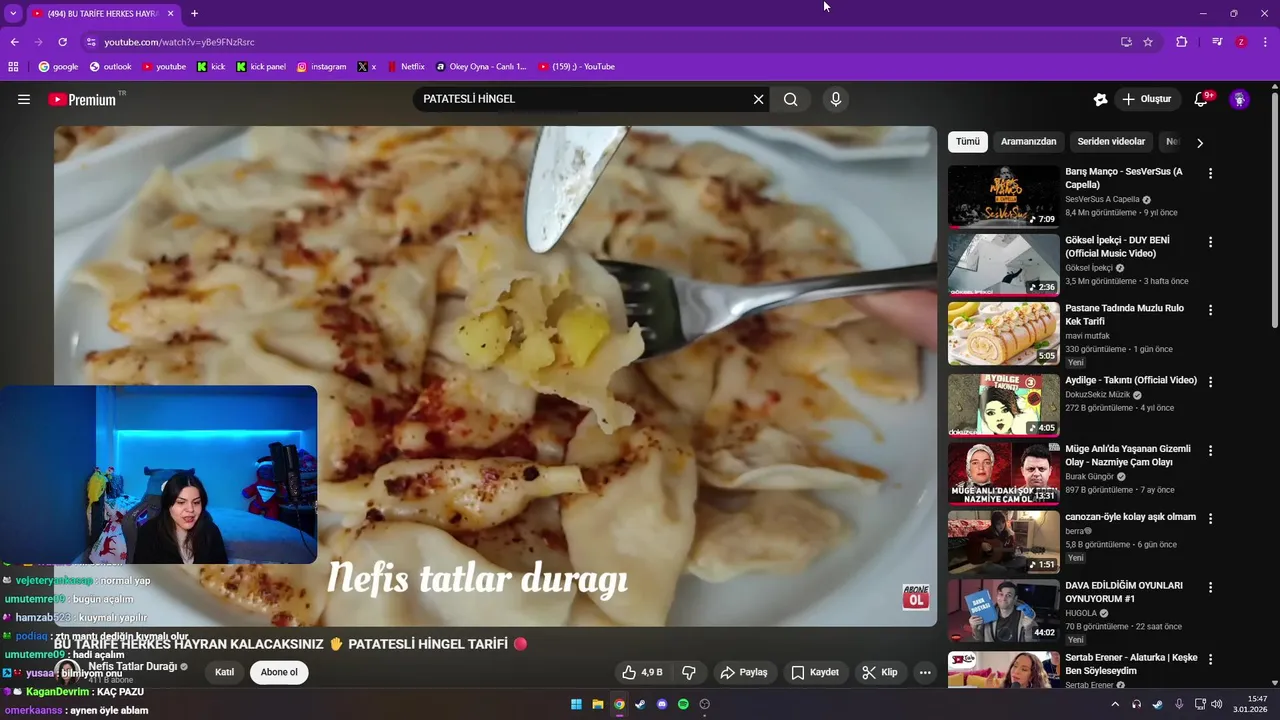Select the Tümü filter chip
This screenshot has width=1280, height=720.
(968, 142)
